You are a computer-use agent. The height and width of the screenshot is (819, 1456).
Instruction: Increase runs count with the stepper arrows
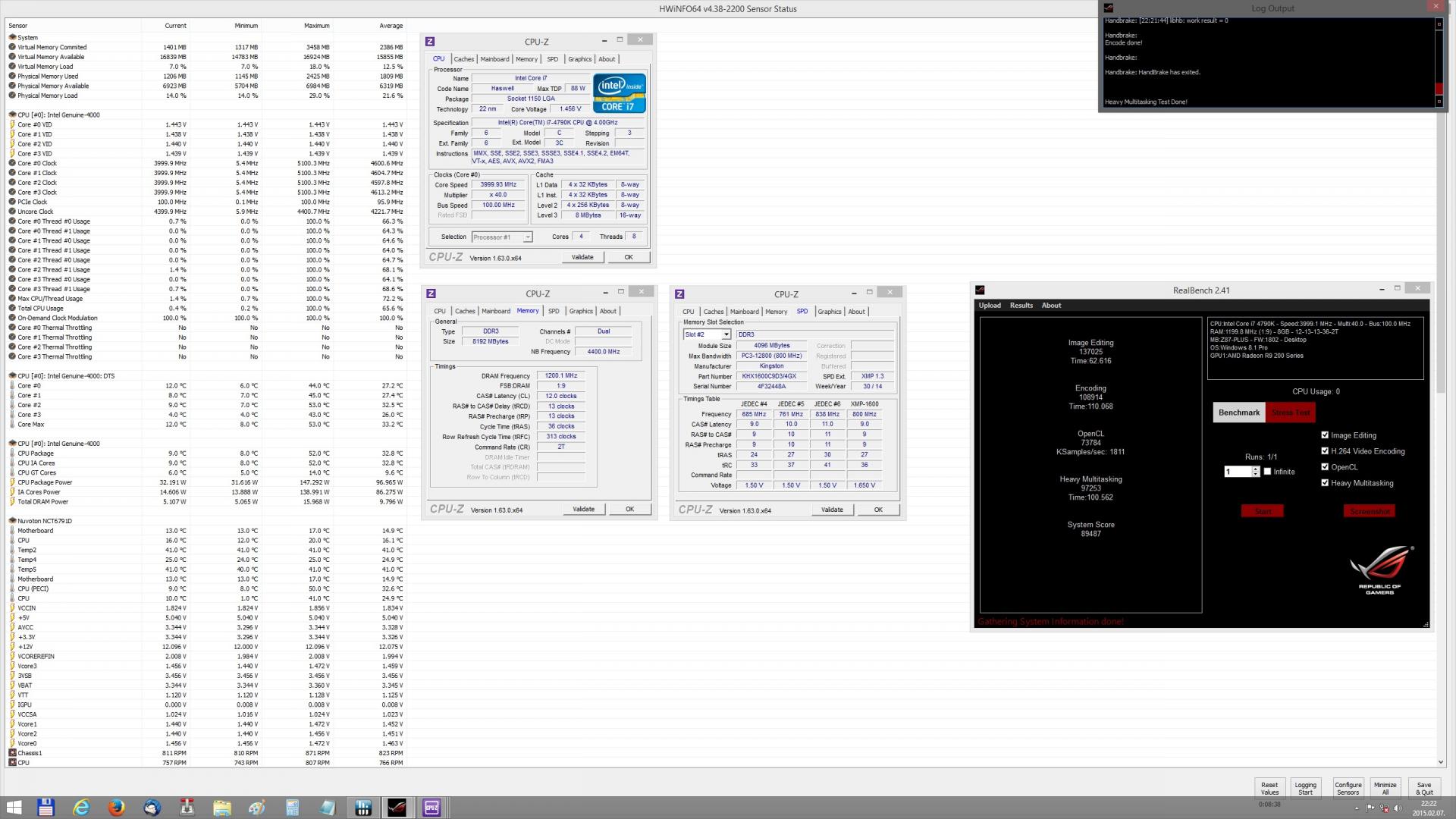click(x=1256, y=469)
